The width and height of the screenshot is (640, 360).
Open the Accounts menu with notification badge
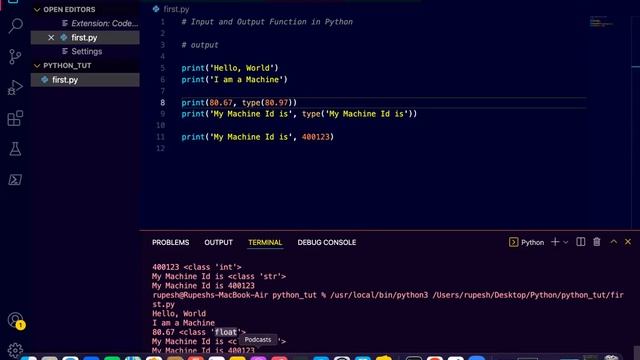(16, 320)
